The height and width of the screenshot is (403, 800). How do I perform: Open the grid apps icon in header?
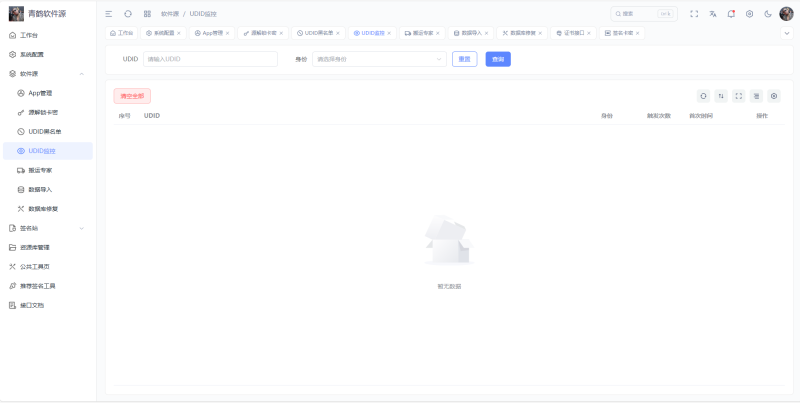click(x=147, y=14)
